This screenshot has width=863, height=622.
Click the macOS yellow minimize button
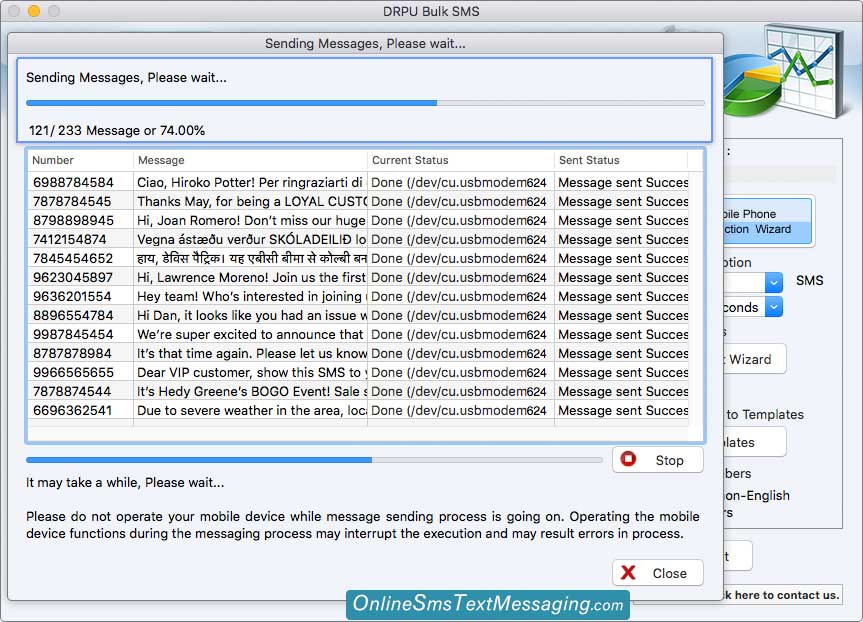coord(34,11)
